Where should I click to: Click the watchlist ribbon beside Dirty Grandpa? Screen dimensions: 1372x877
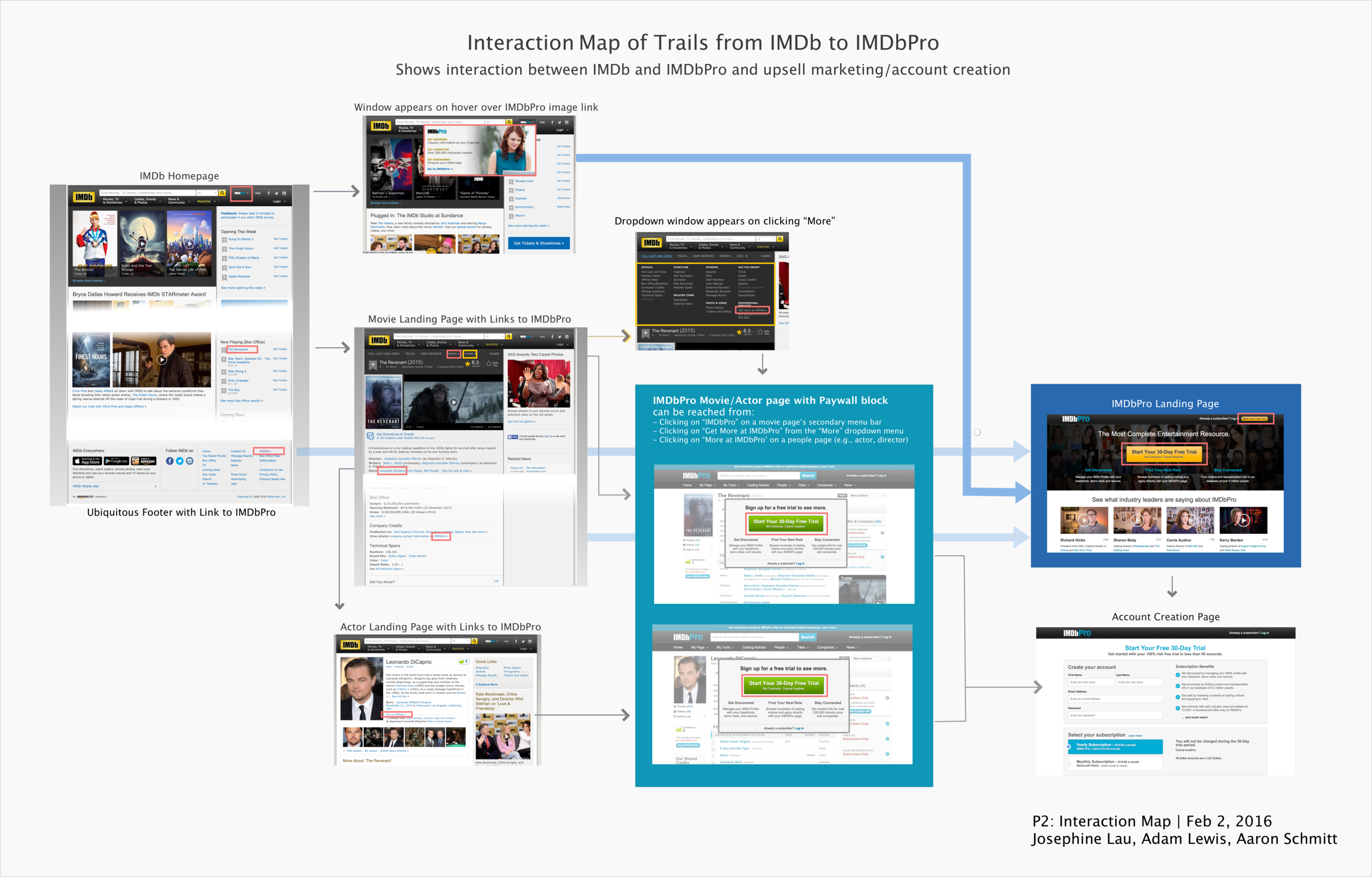(x=224, y=381)
